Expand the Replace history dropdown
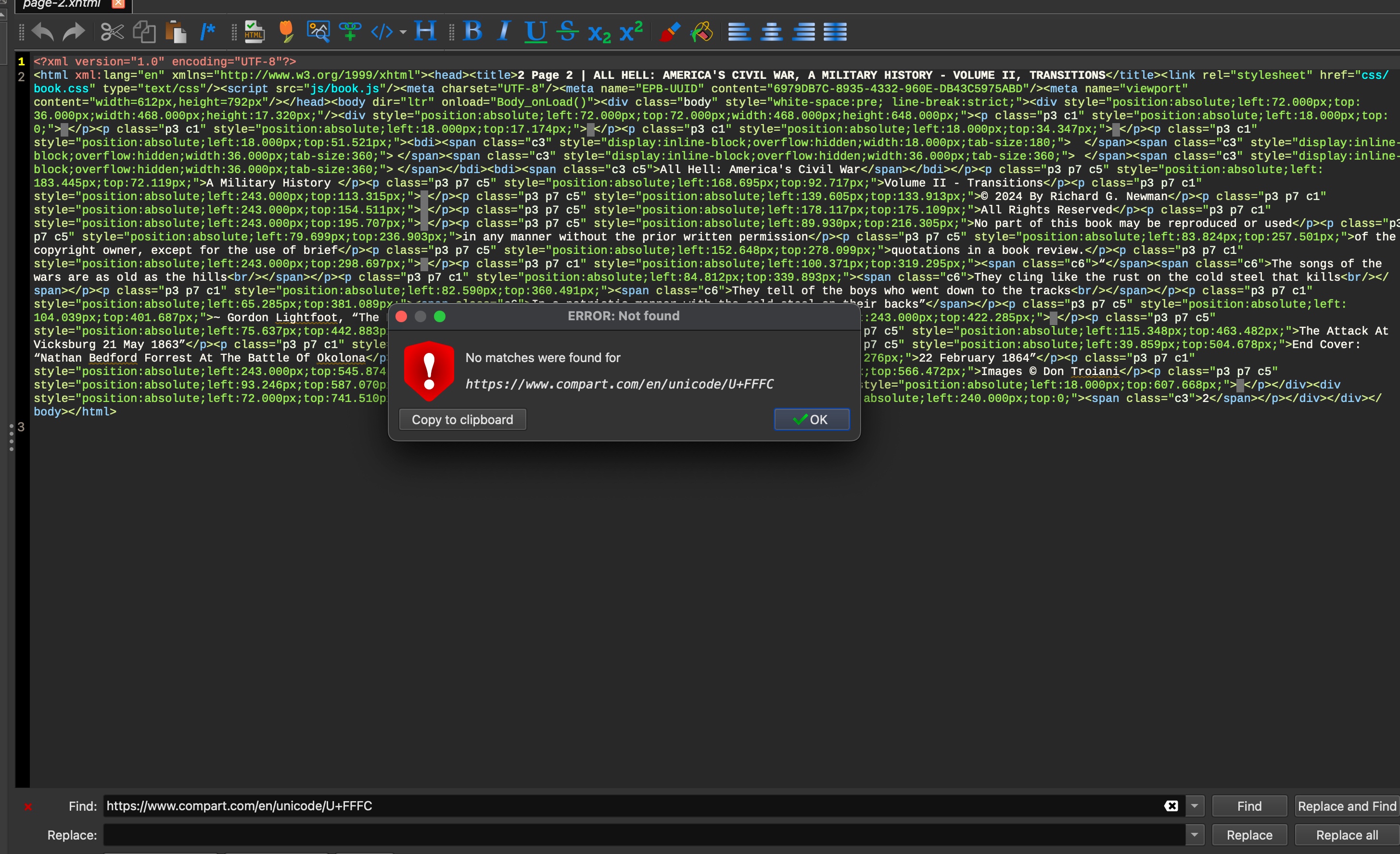Image resolution: width=1400 pixels, height=854 pixels. point(1194,835)
